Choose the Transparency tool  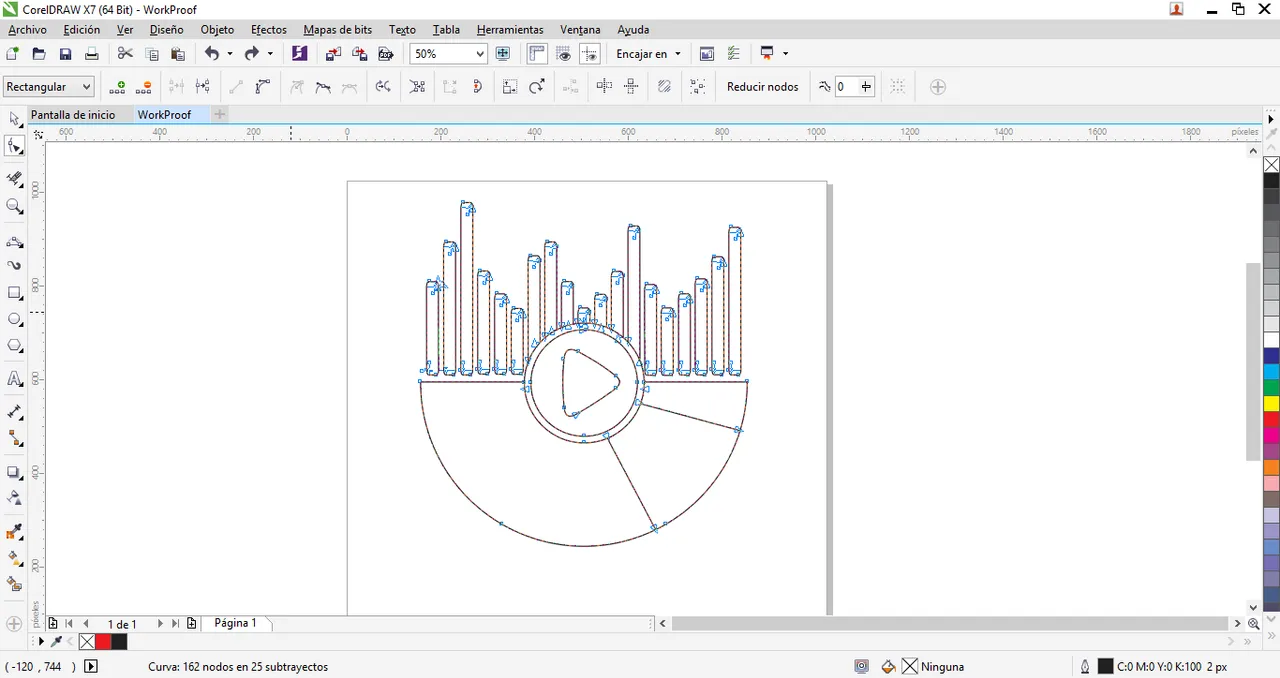(14, 497)
